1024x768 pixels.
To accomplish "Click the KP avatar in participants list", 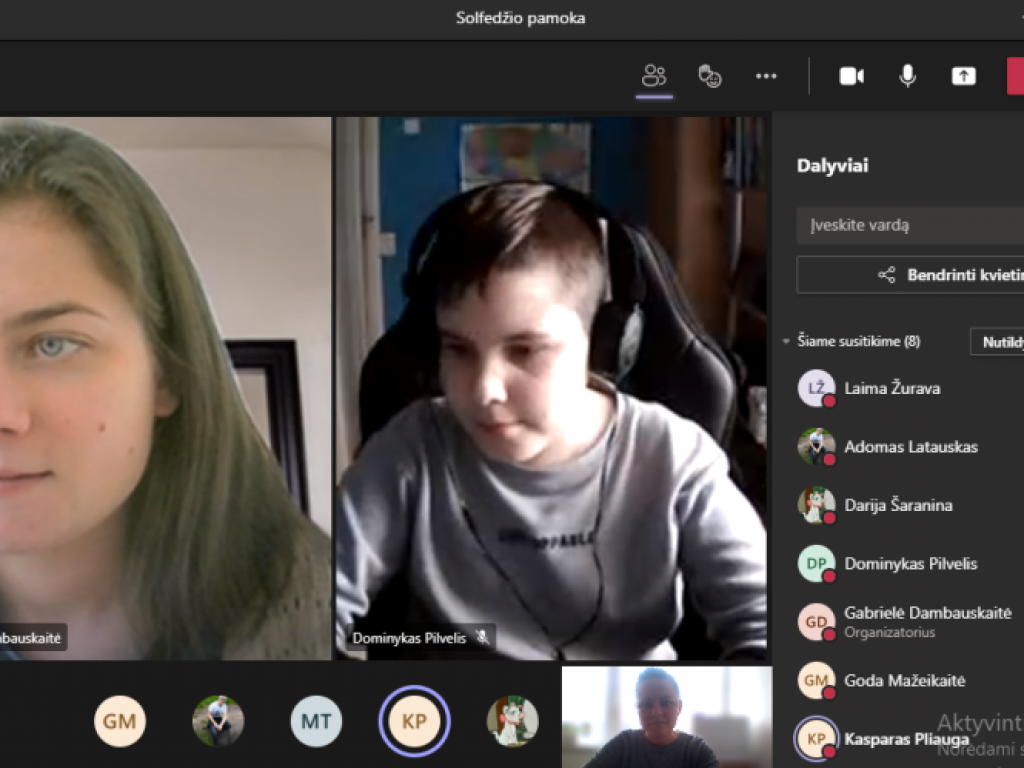I will (x=816, y=739).
